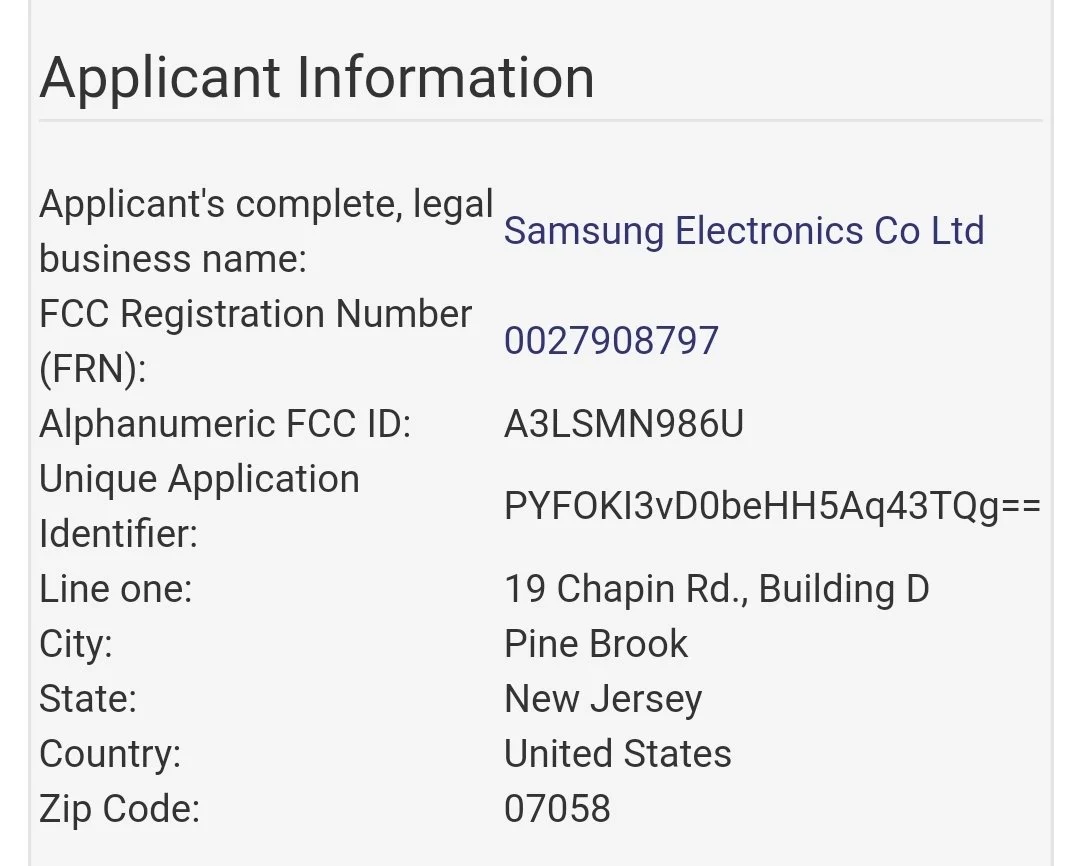Click the FCC Registration Number (FRN) label
The image size is (1080, 866).
coord(255,341)
